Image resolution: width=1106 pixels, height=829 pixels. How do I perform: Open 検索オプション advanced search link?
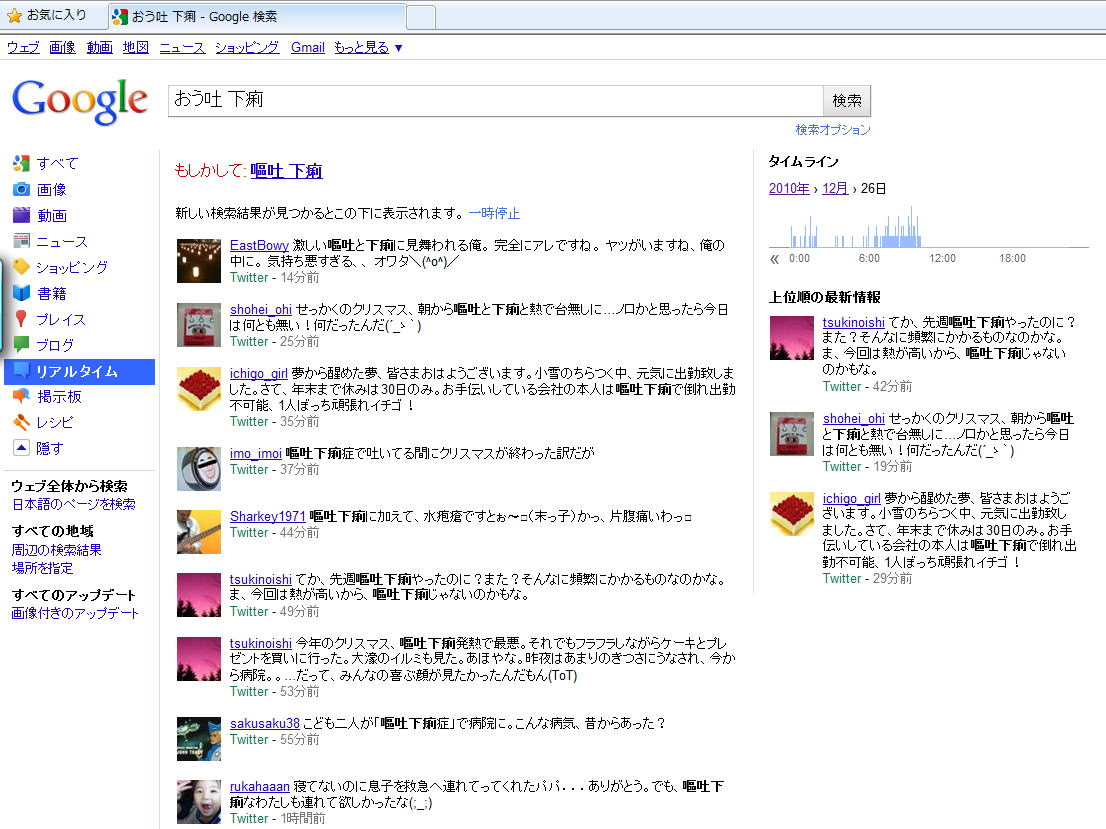tap(832, 130)
